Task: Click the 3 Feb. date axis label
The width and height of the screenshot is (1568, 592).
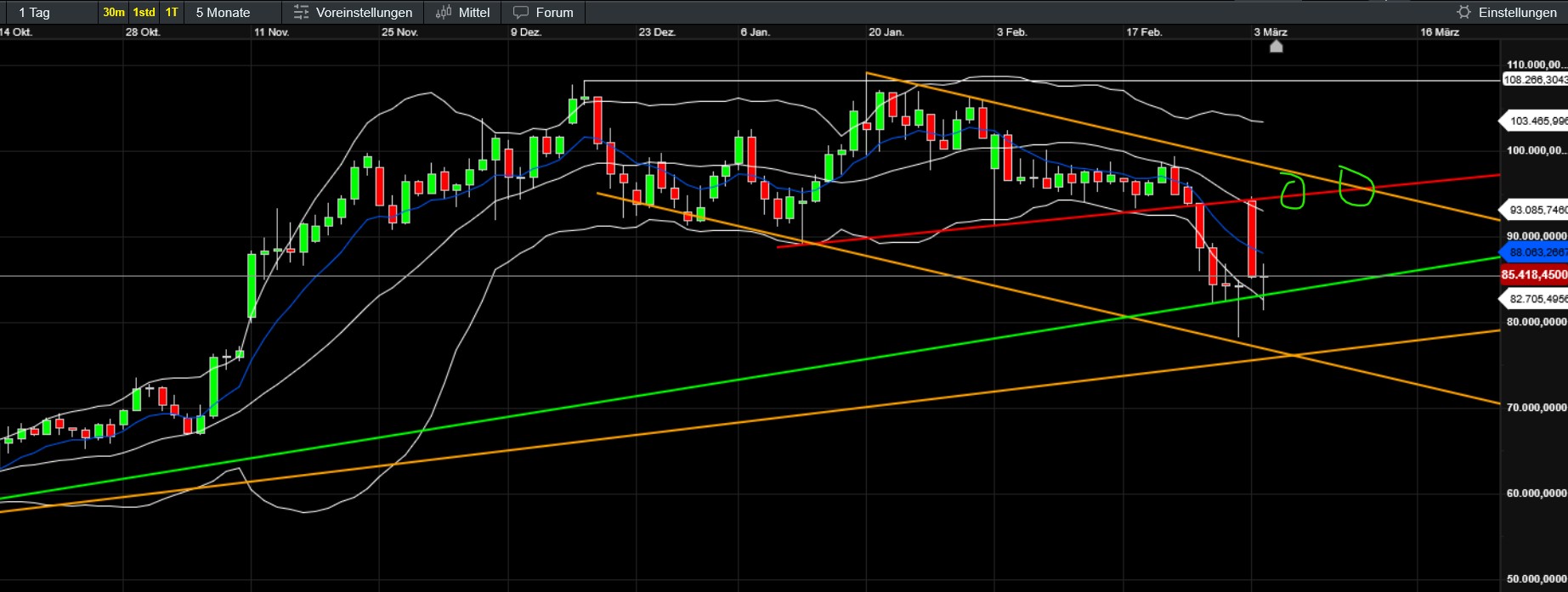Action: 1012,32
